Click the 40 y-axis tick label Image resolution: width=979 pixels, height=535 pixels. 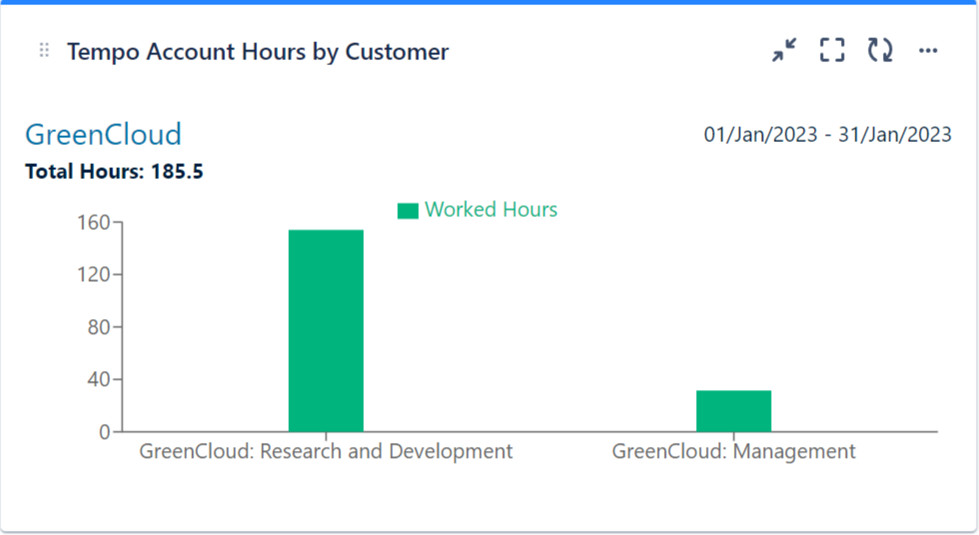point(97,380)
